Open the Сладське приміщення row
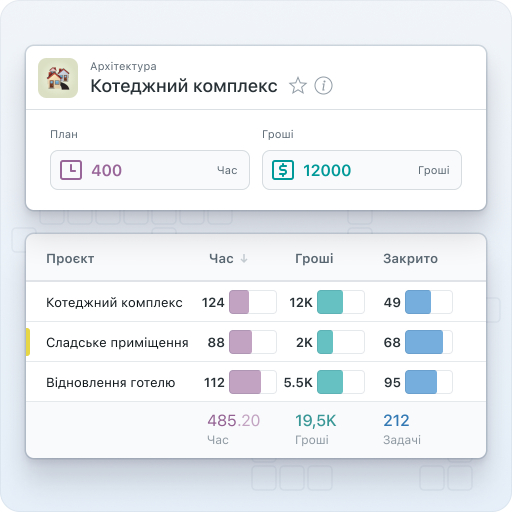Screen dimensions: 512x512 [x=256, y=342]
